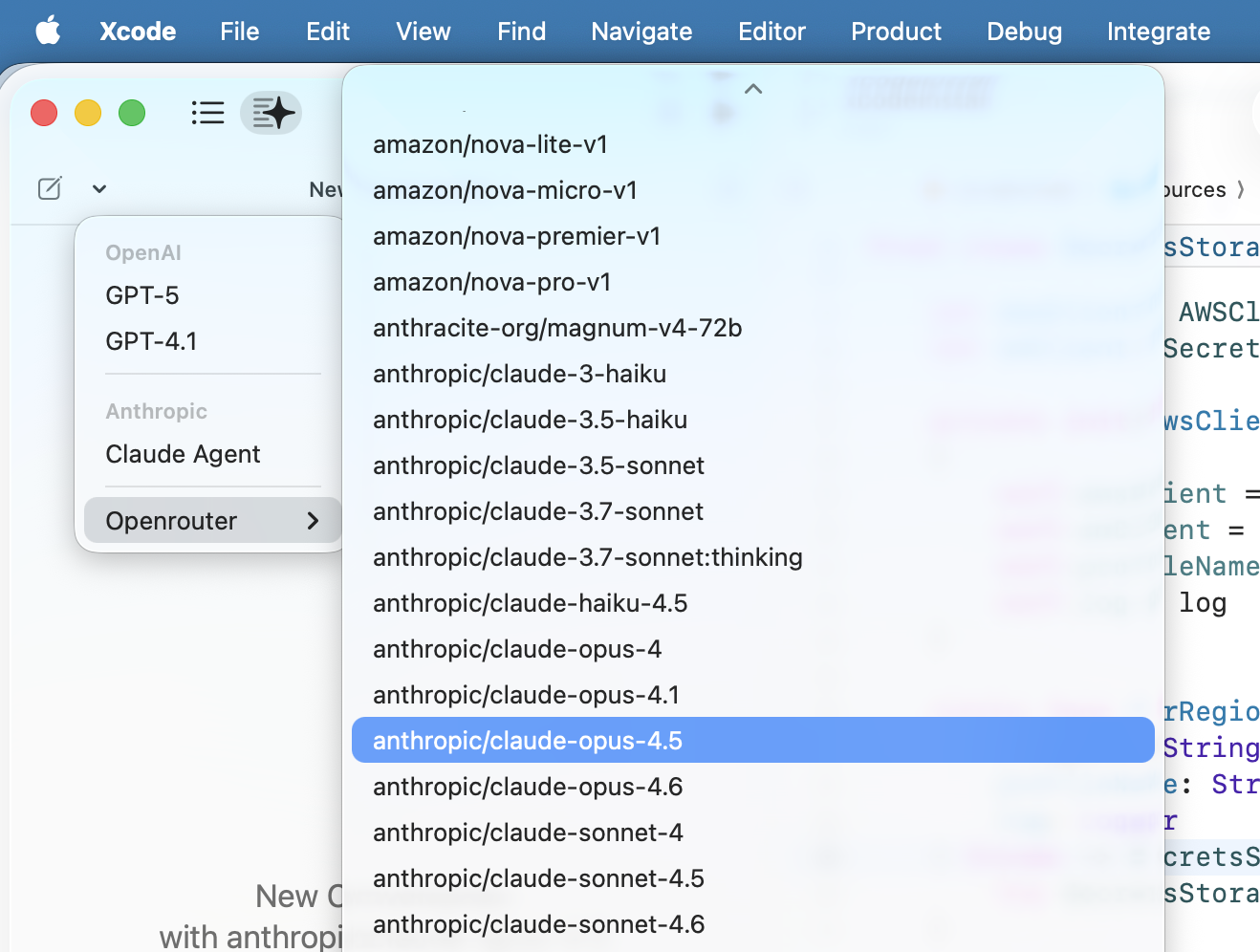Open the Navigate menu
Screen dimensions: 1260x952
point(641,31)
